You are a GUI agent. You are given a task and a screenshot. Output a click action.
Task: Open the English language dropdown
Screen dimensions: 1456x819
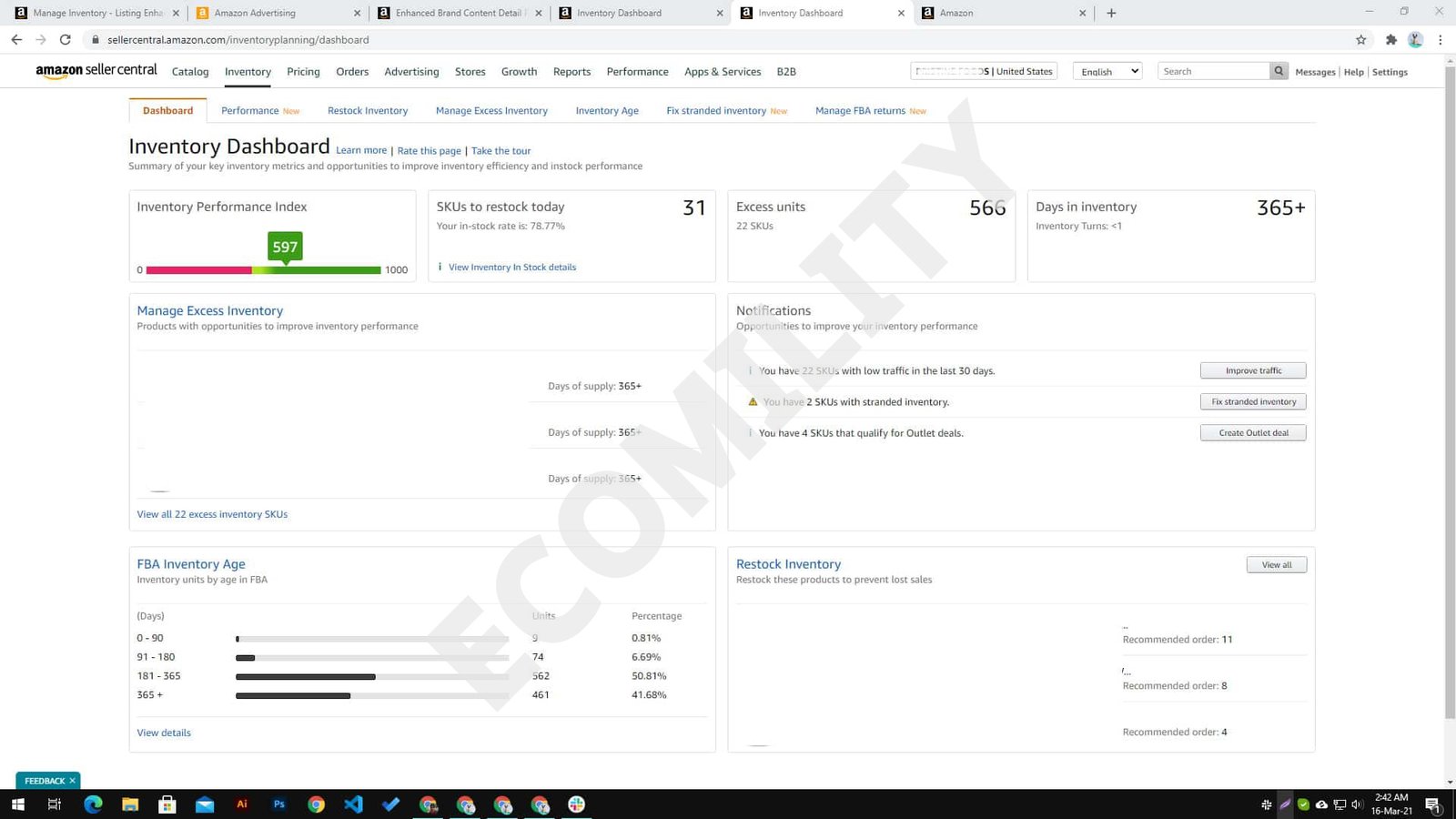click(1107, 71)
